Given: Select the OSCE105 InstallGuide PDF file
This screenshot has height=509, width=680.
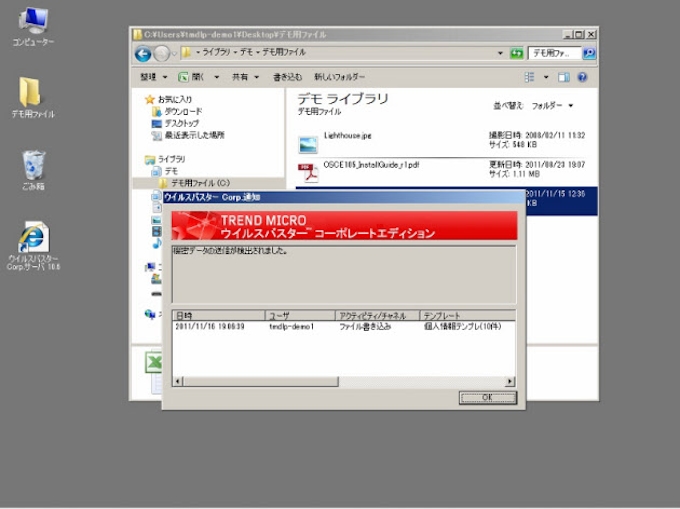Looking at the screenshot, I should pos(370,165).
